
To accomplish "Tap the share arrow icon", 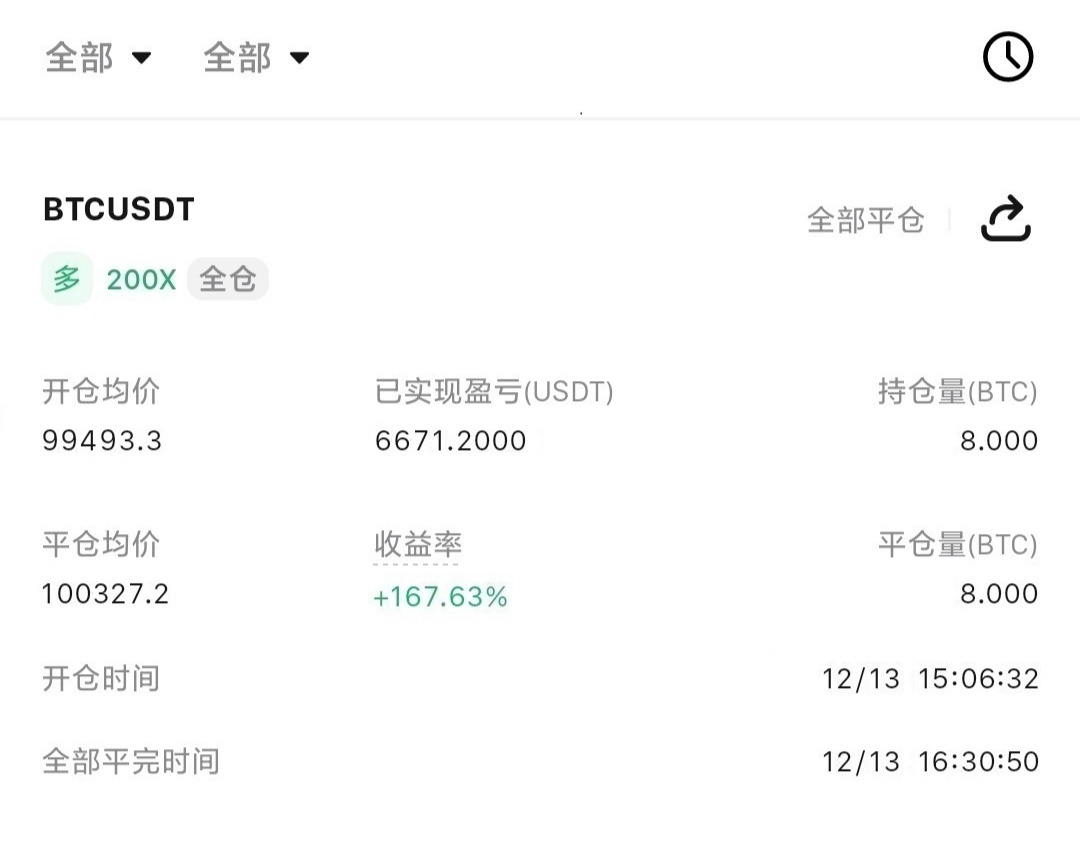I will tap(1006, 219).
